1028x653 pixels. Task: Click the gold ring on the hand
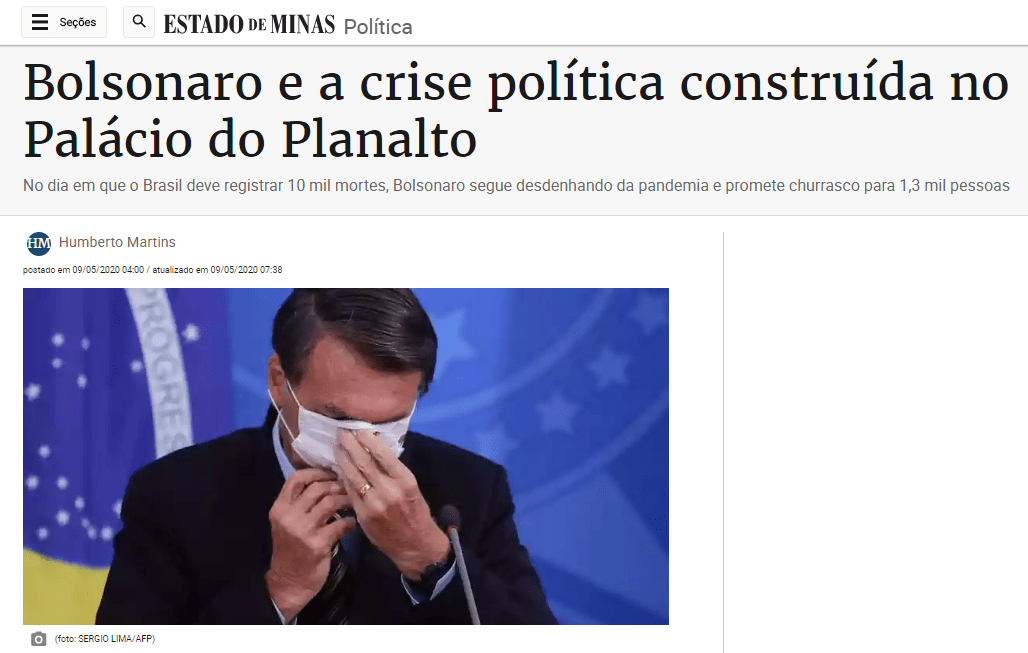point(365,488)
